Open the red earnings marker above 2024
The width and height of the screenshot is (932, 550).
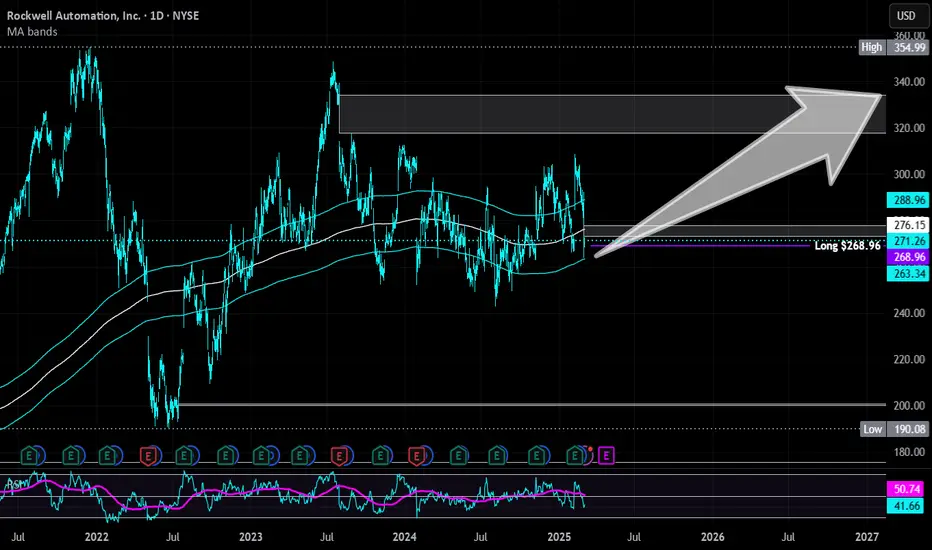[417, 456]
